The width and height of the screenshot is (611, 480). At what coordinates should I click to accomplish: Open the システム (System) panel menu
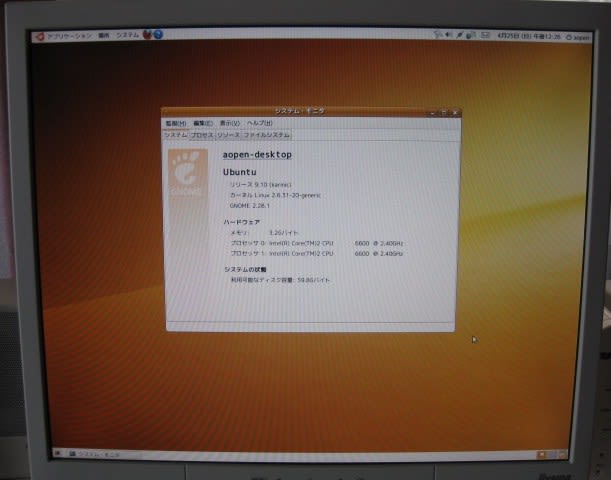127,35
